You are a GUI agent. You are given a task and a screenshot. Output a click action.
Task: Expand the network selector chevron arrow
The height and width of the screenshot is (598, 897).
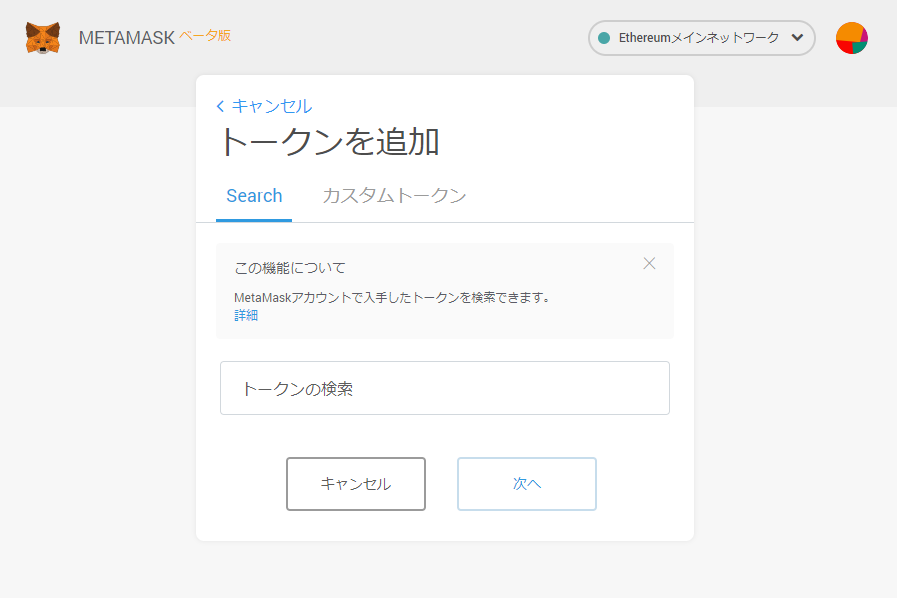796,38
